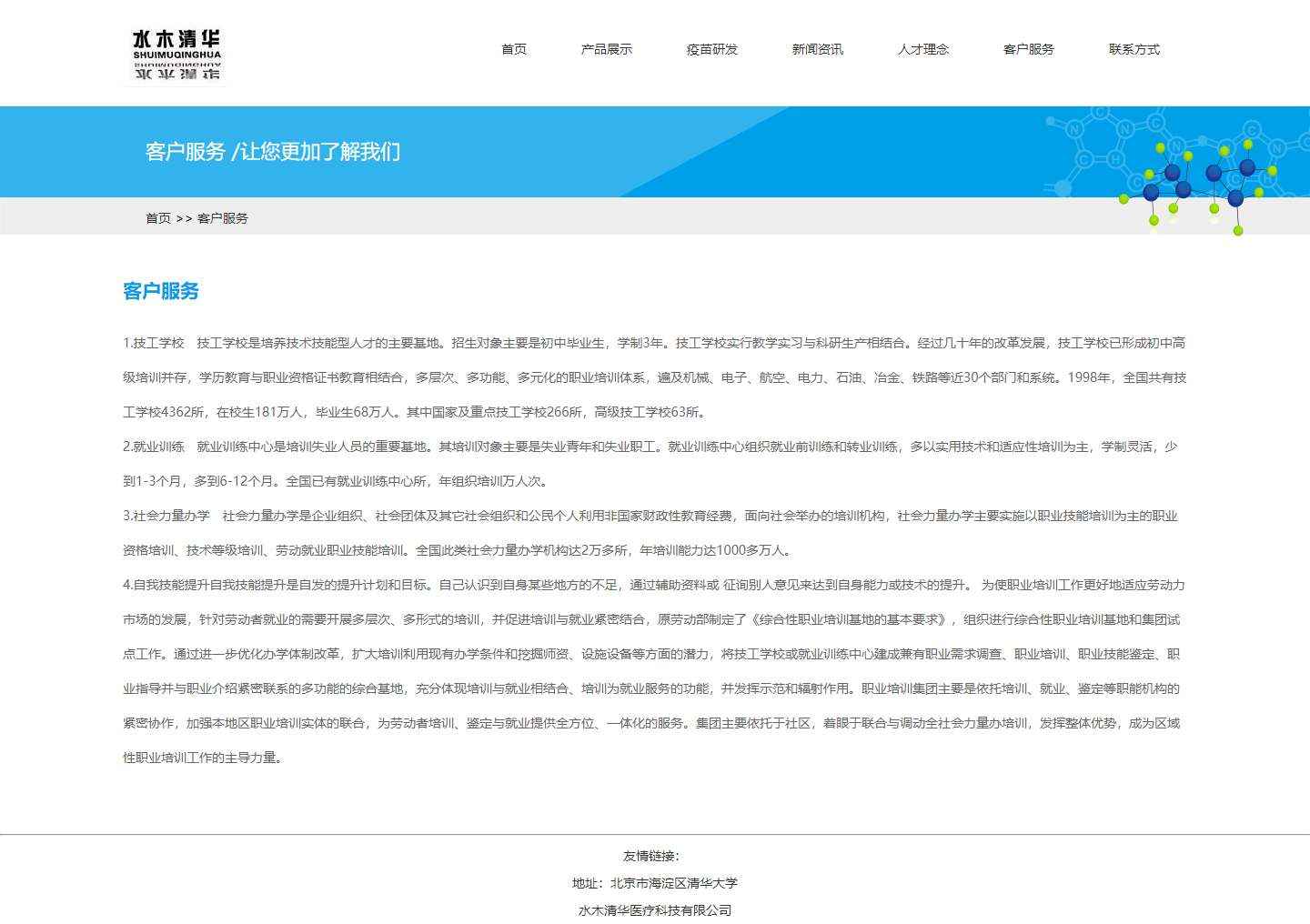
Task: Open the 人才理念 menu item
Action: click(x=922, y=49)
